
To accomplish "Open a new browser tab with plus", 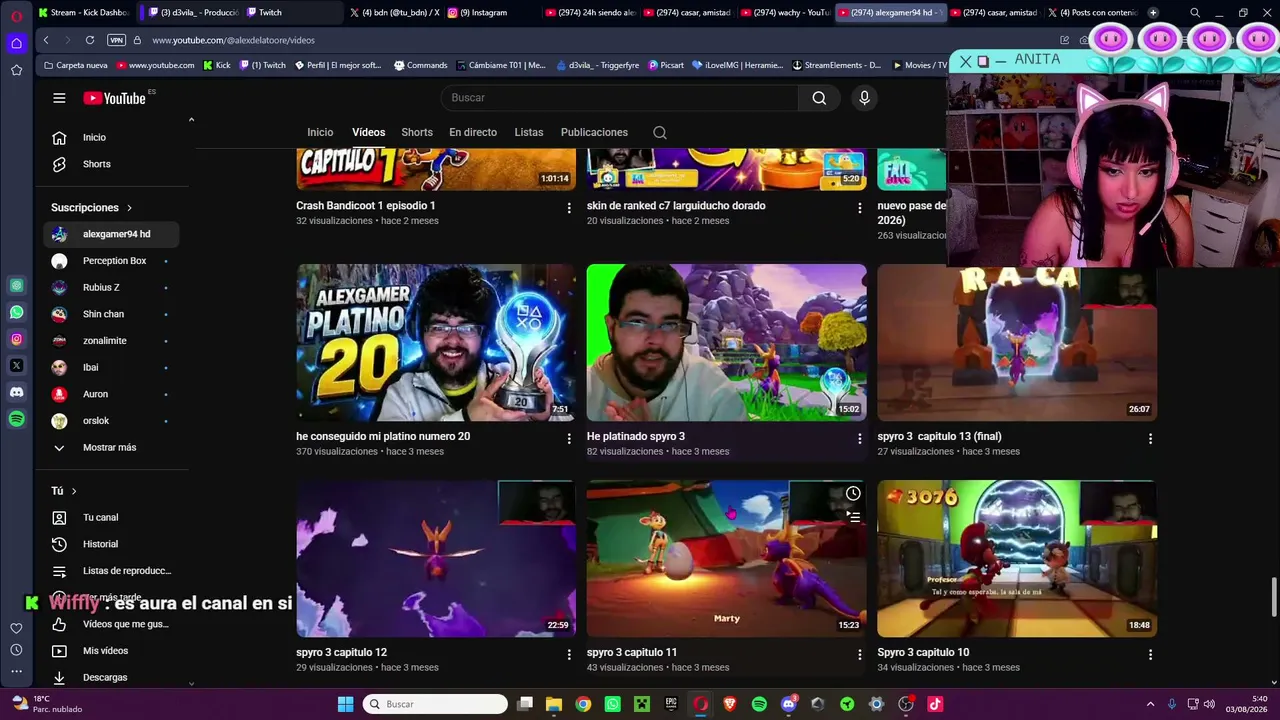I will tap(1153, 13).
